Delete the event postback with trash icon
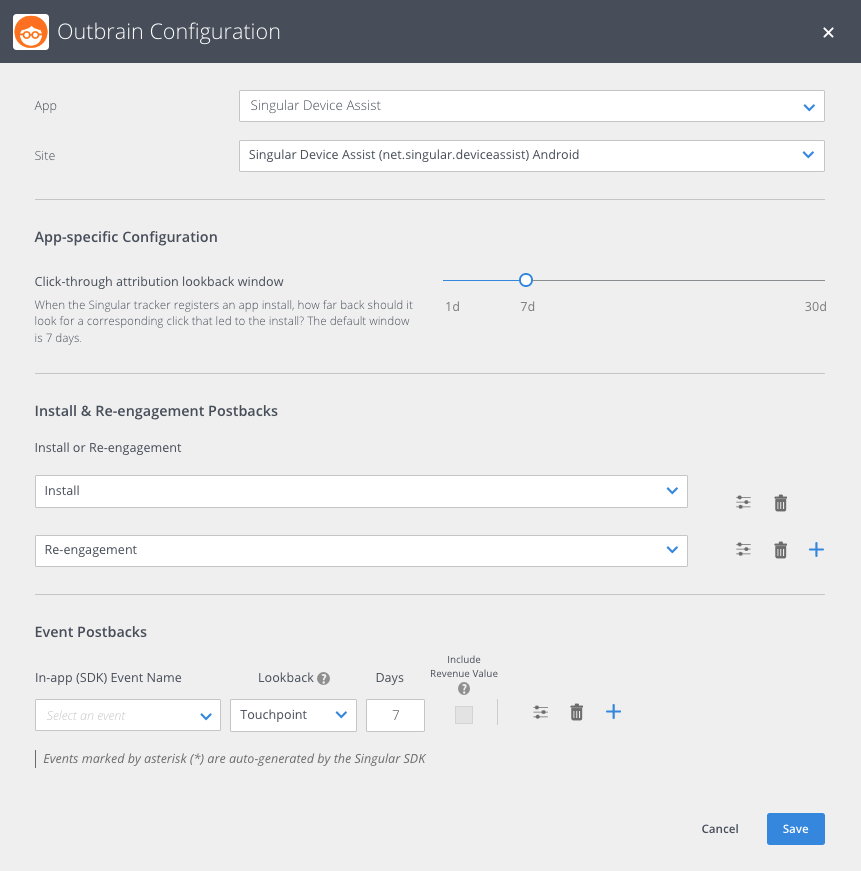The image size is (861, 871). pyautogui.click(x=577, y=712)
